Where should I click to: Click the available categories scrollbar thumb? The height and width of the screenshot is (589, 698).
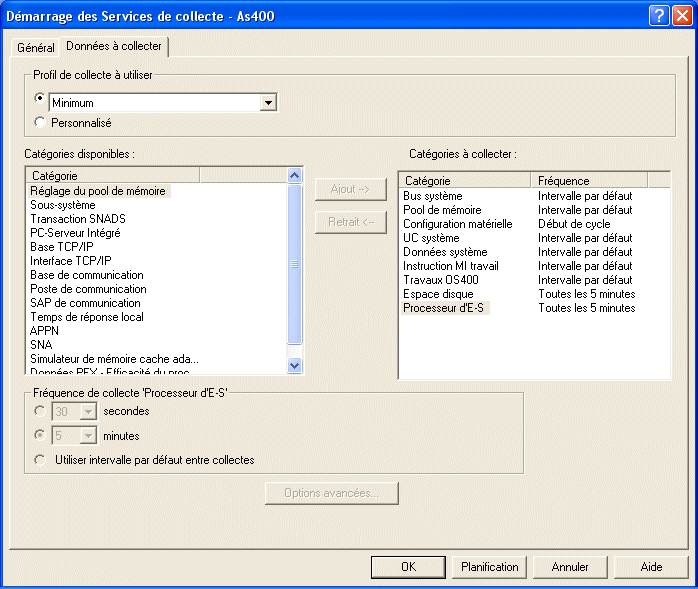(x=294, y=264)
